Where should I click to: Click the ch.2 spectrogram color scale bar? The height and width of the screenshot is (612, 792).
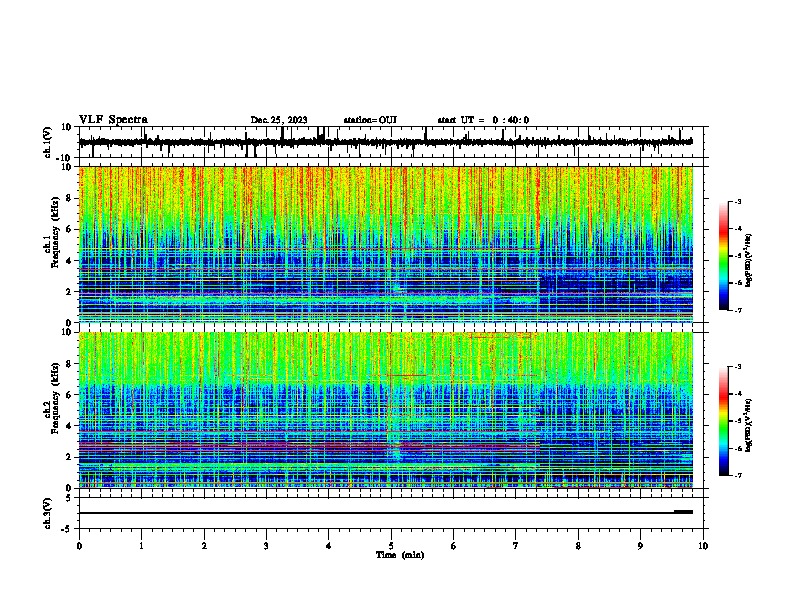723,421
